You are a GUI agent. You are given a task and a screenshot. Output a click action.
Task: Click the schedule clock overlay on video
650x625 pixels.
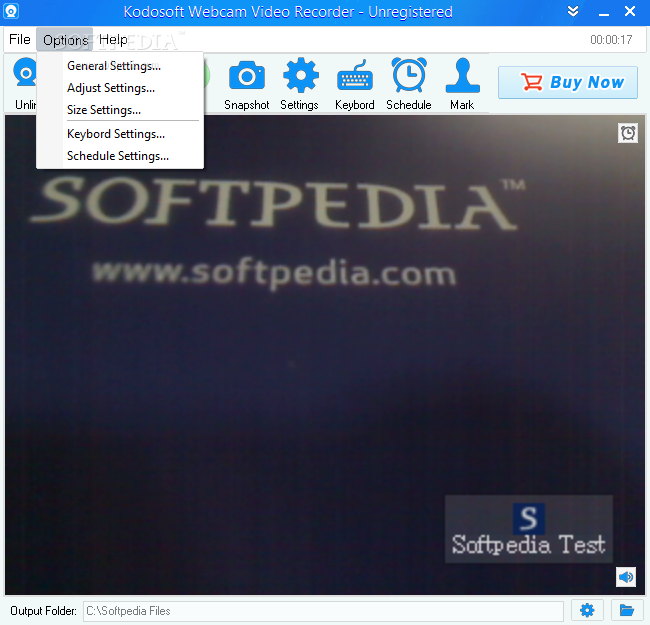tap(628, 133)
